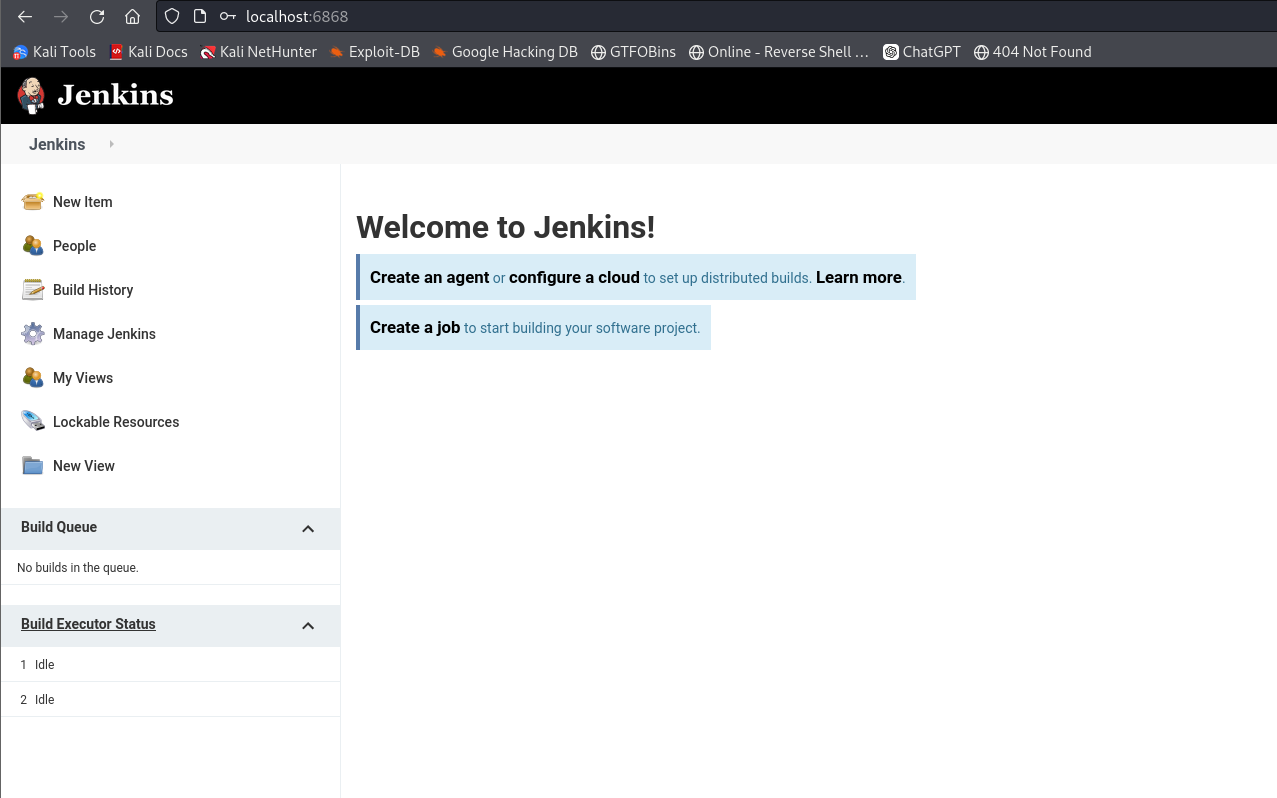Image resolution: width=1277 pixels, height=798 pixels.
Task: Open the GTFOBins bookmark
Action: (x=633, y=52)
